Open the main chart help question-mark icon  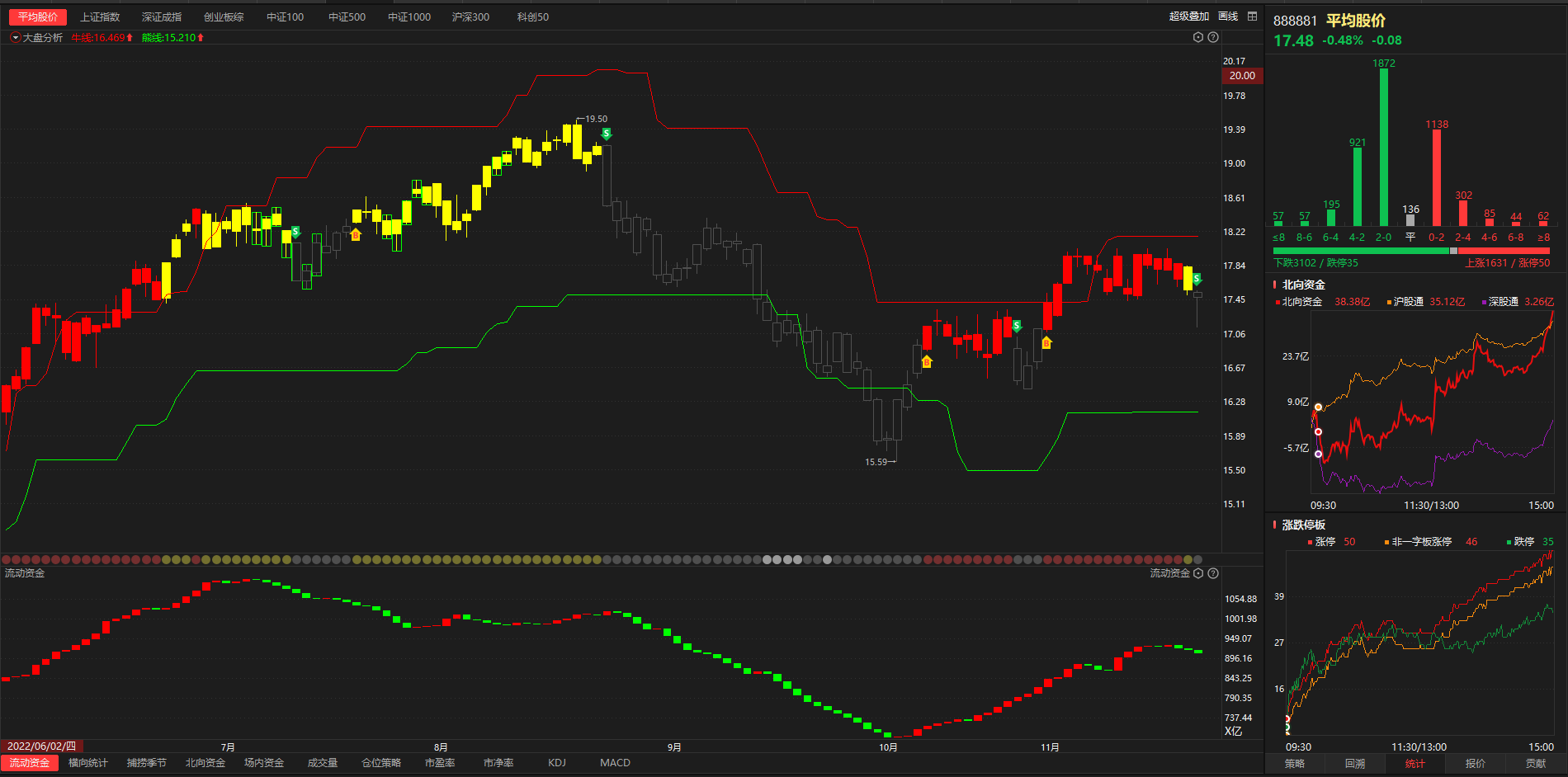coord(1213,37)
